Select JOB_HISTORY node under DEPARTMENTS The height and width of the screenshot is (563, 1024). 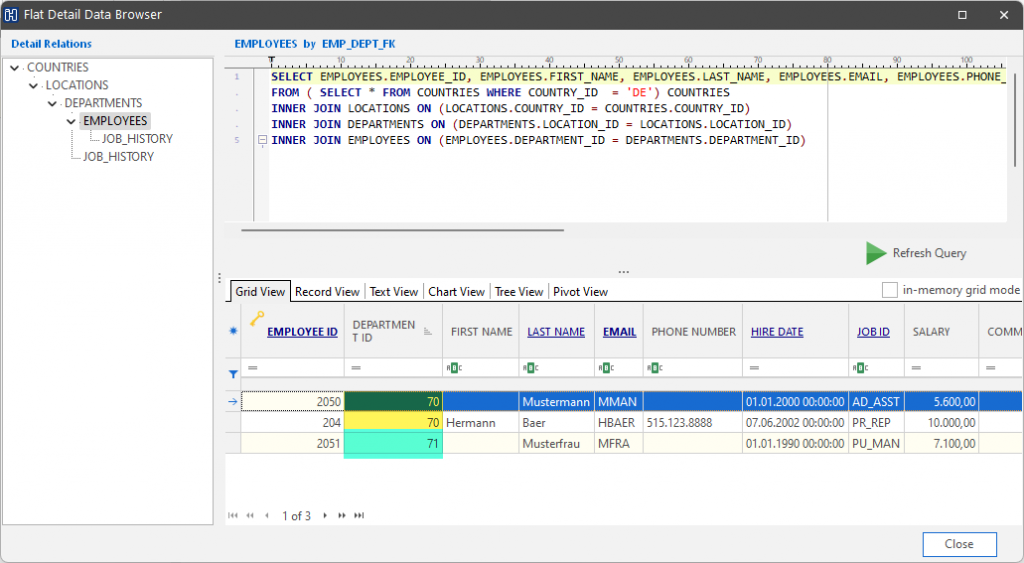coord(118,157)
